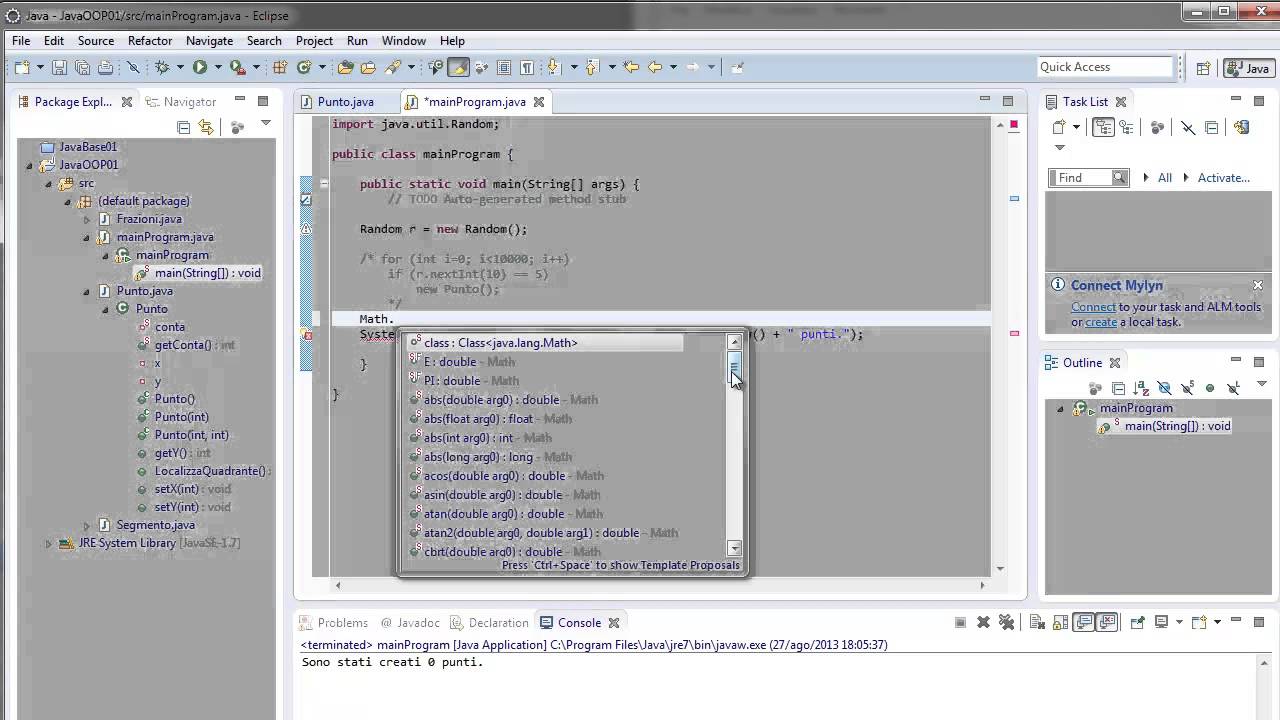This screenshot has width=1280, height=720.
Task: Open Package Explorer view menu arrow
Action: (x=266, y=124)
